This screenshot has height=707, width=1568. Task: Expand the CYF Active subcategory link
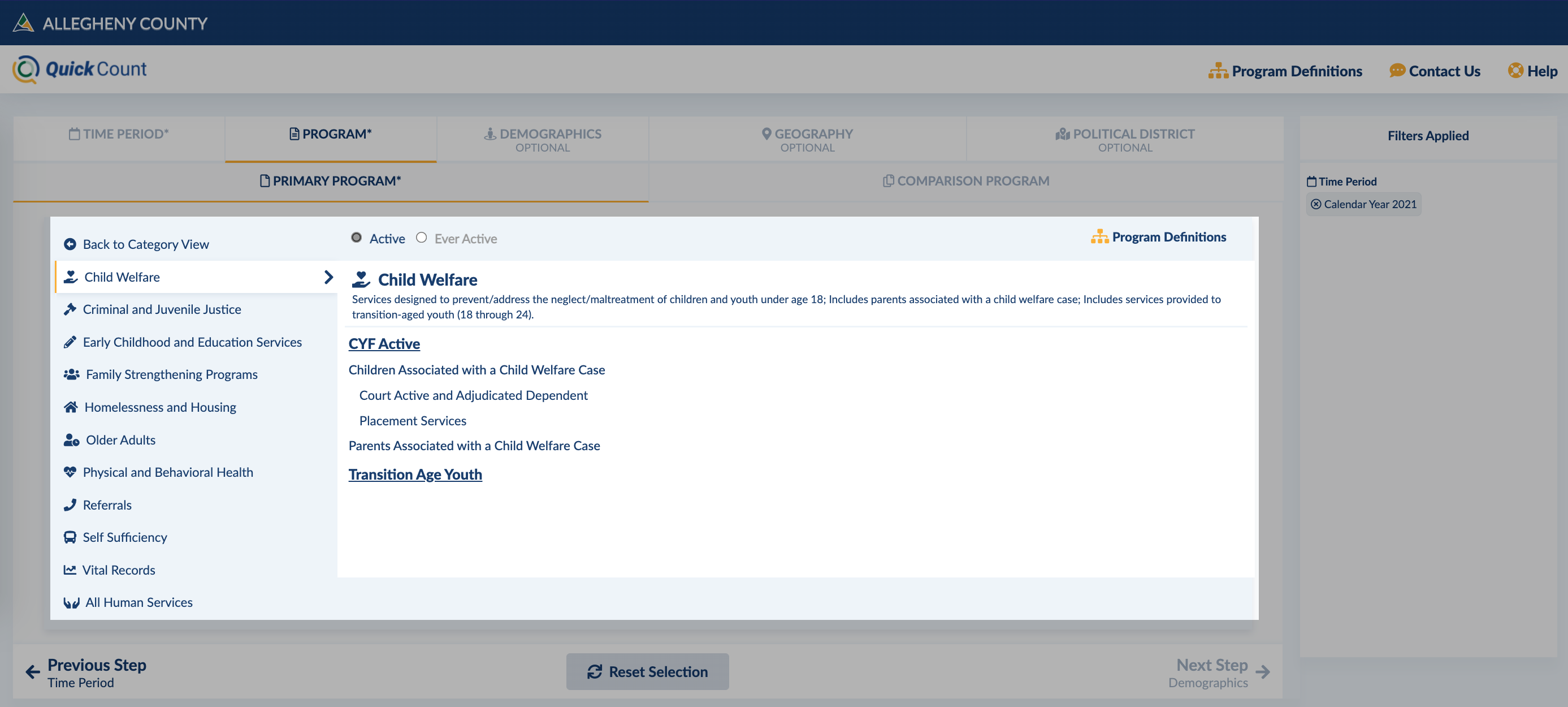click(384, 343)
